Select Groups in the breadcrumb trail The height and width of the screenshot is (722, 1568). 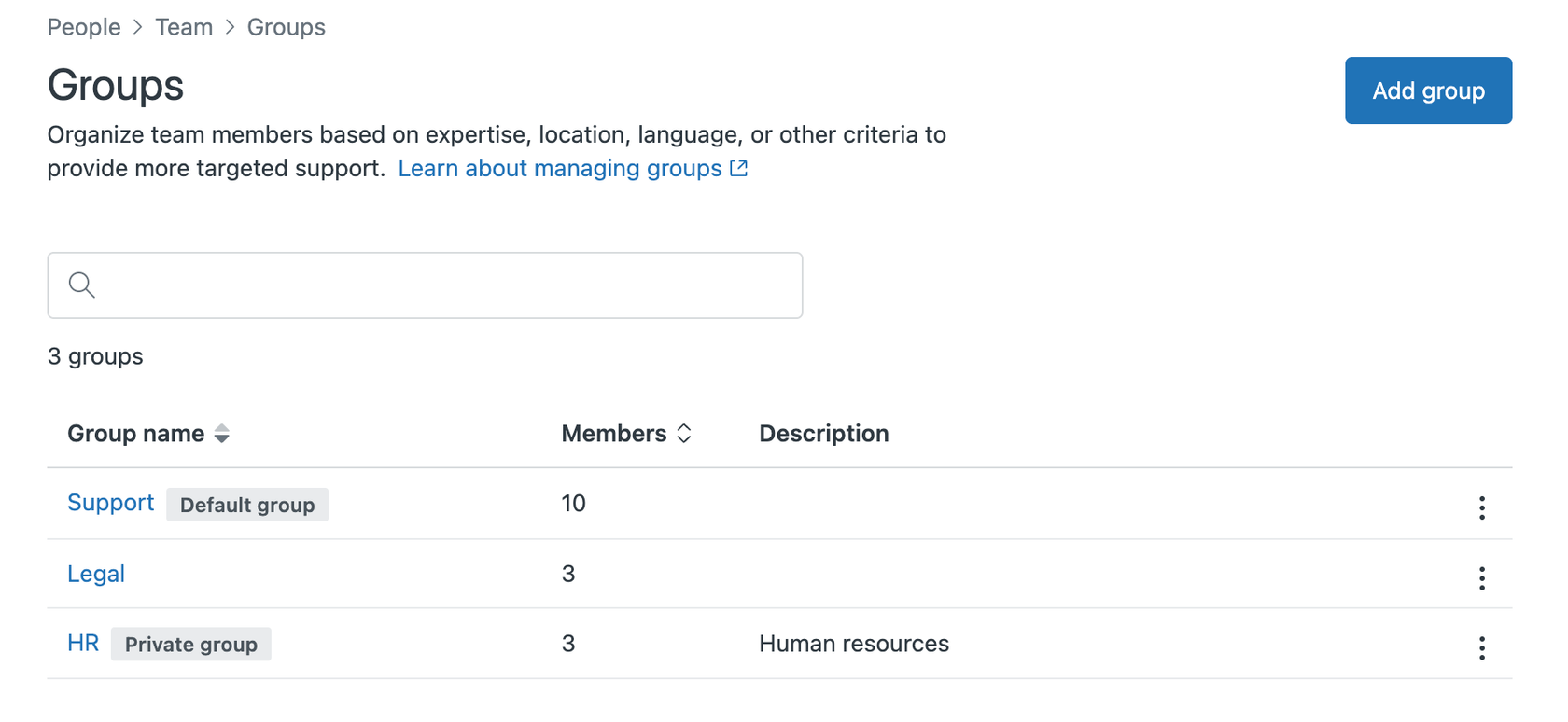286,27
